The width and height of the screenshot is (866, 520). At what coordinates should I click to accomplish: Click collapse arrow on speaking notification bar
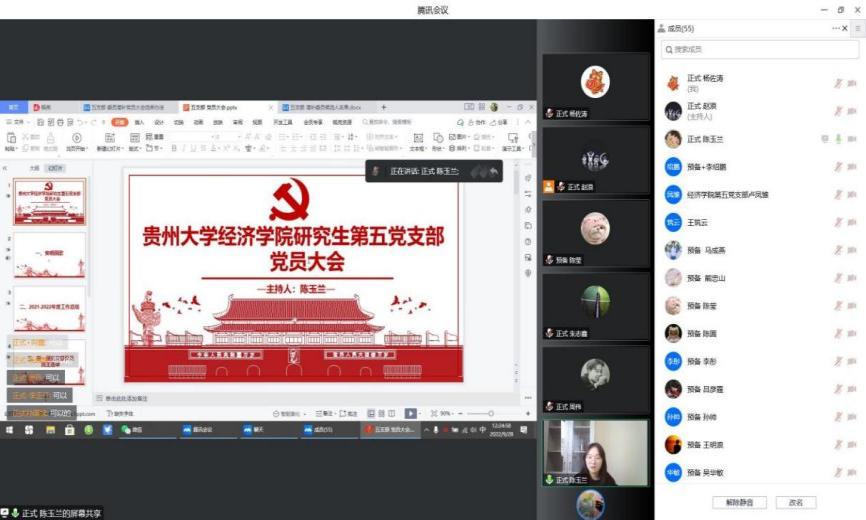coord(494,171)
